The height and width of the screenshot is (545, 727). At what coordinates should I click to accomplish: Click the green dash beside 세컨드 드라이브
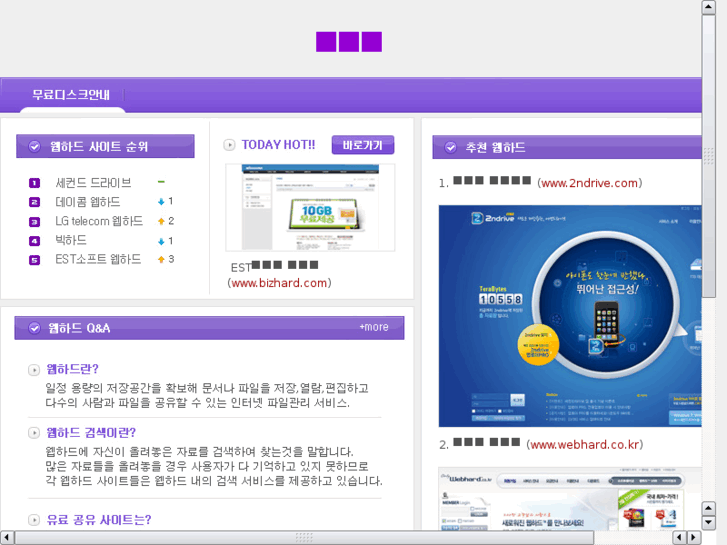pos(161,182)
